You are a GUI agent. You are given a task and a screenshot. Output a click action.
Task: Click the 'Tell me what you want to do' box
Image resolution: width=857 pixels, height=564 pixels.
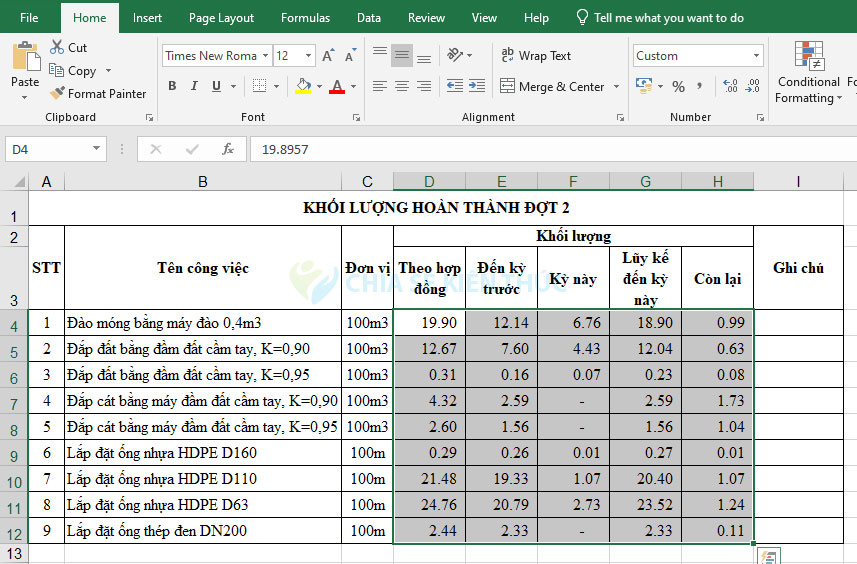[661, 17]
